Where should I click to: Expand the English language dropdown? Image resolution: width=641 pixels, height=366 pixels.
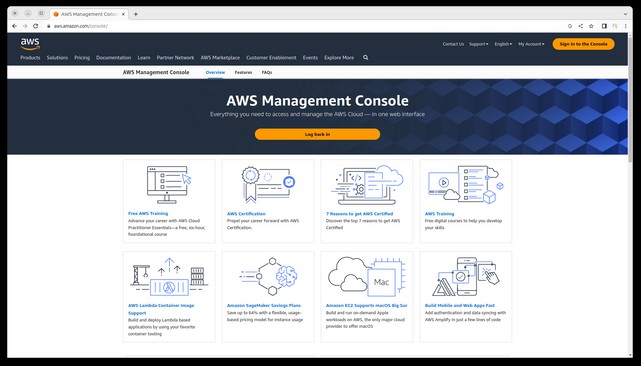pyautogui.click(x=503, y=44)
